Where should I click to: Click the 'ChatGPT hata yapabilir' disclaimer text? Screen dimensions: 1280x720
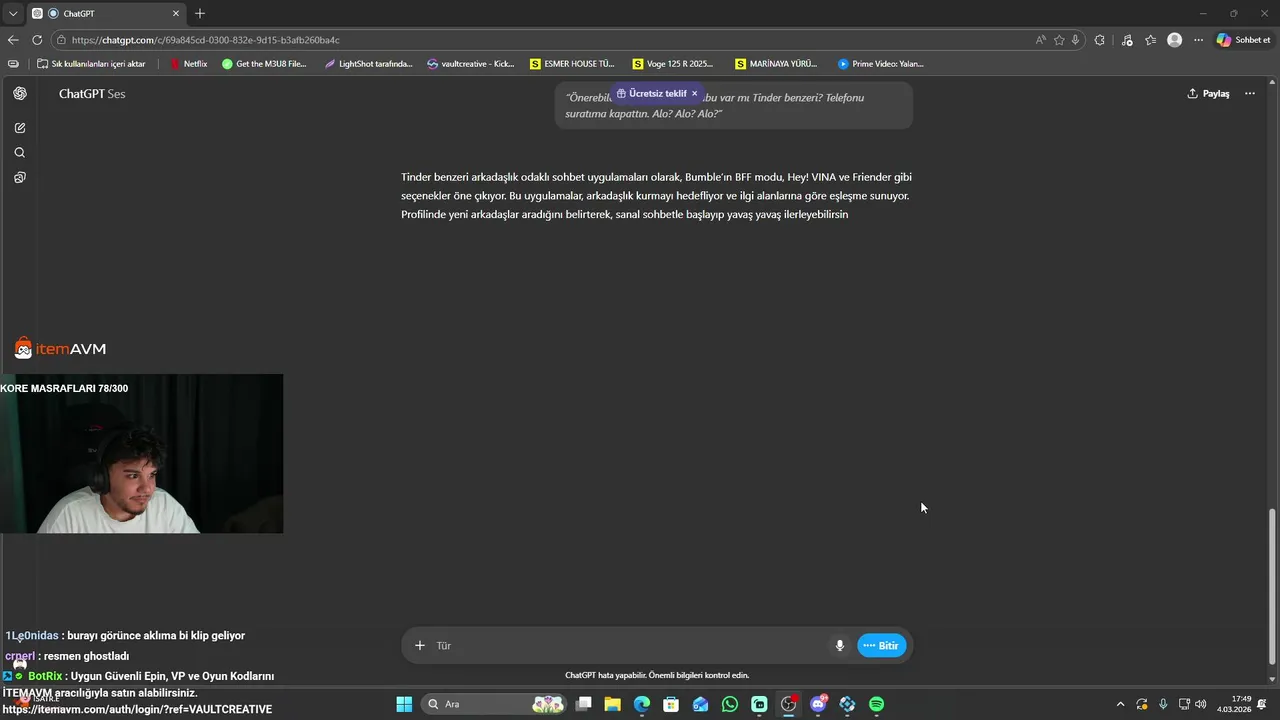tap(657, 675)
